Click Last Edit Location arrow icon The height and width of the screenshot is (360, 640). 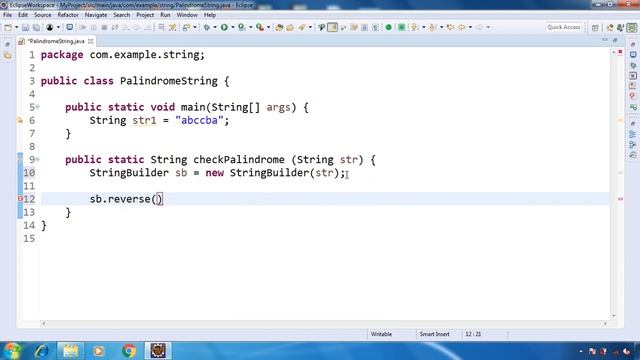[451, 27]
